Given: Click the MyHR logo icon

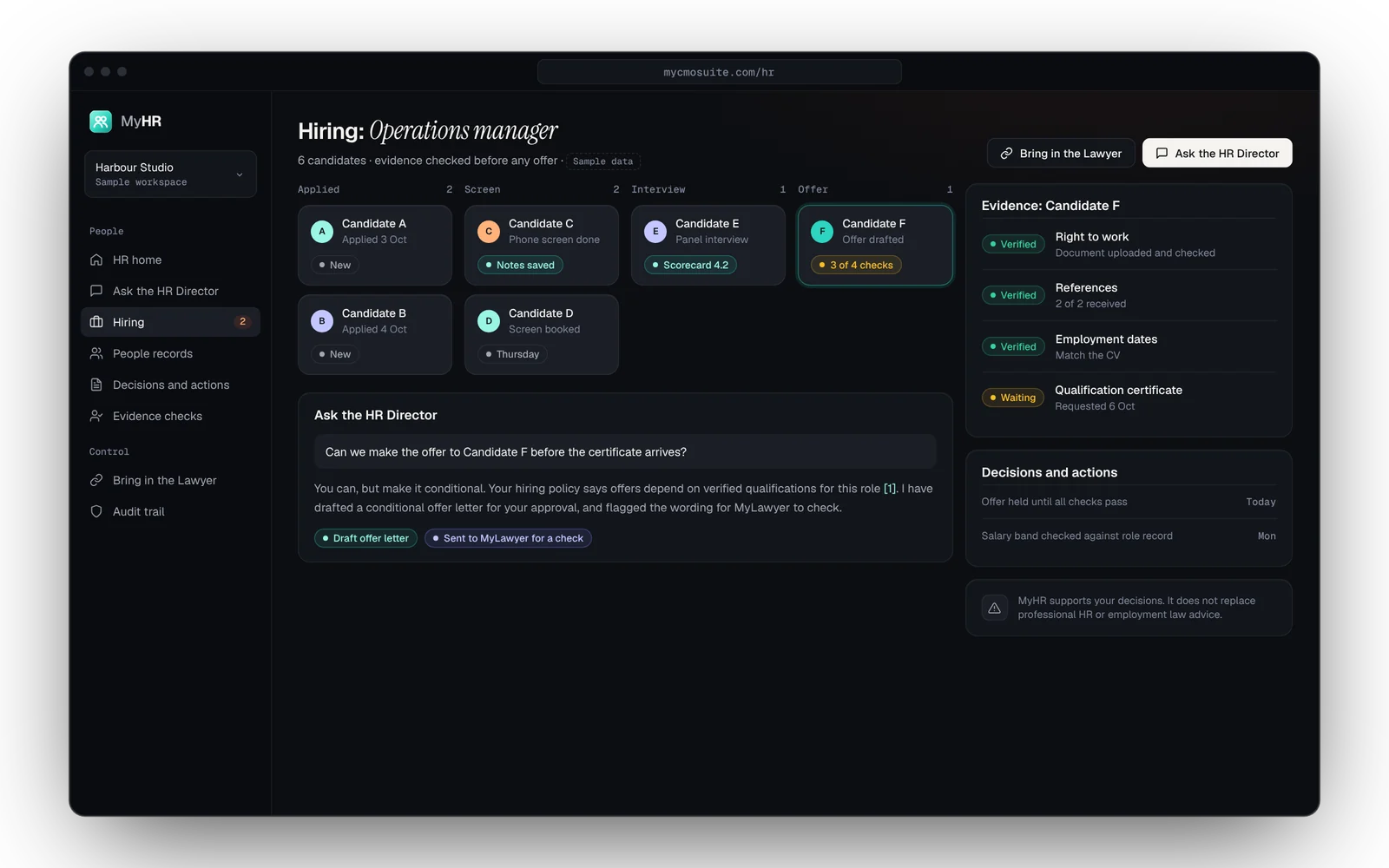Looking at the screenshot, I should click(x=101, y=122).
